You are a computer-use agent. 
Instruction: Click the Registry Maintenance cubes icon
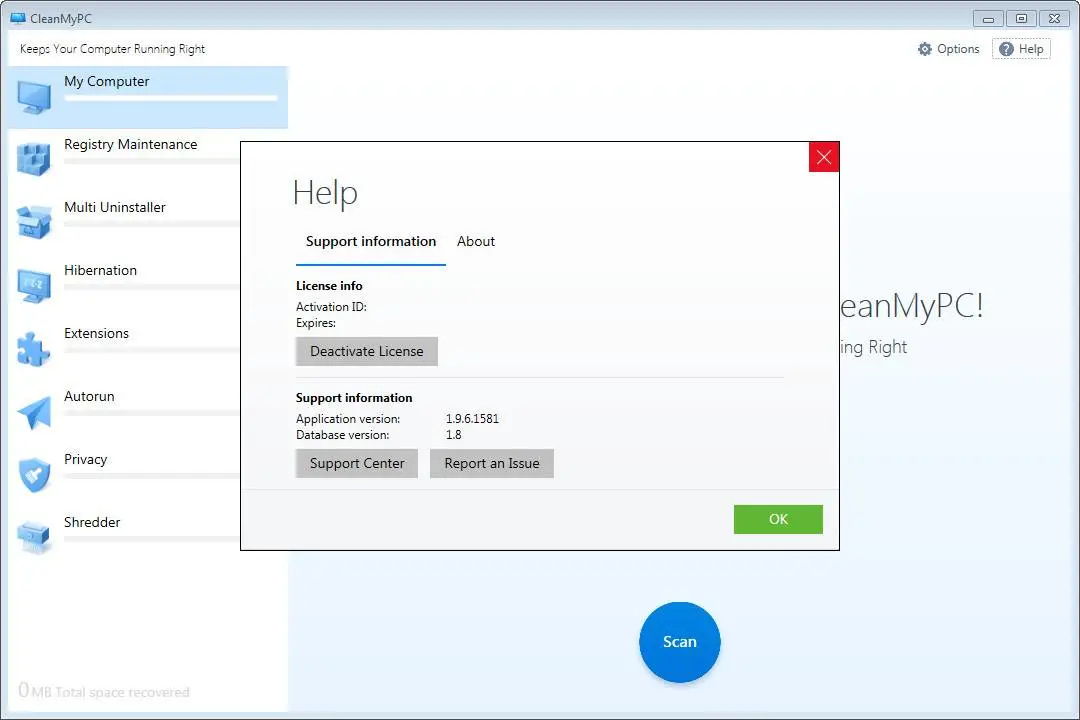34,159
